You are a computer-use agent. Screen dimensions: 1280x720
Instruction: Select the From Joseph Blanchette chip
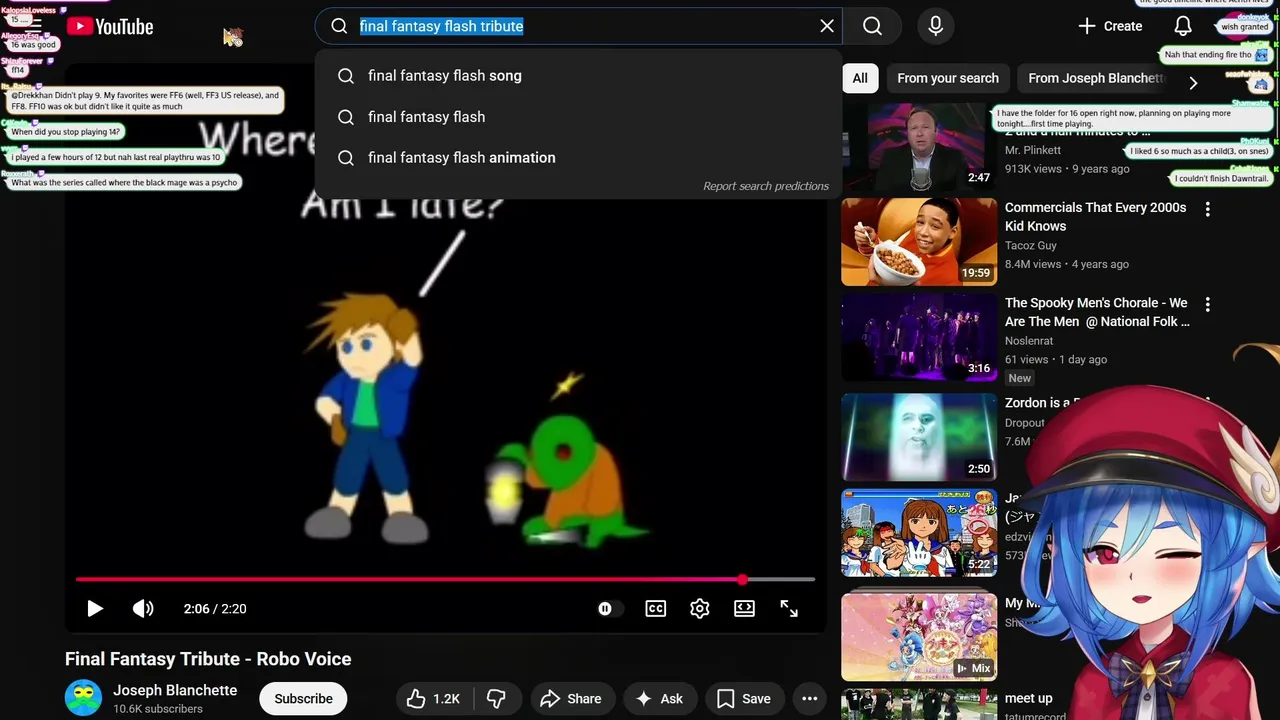pos(1095,78)
